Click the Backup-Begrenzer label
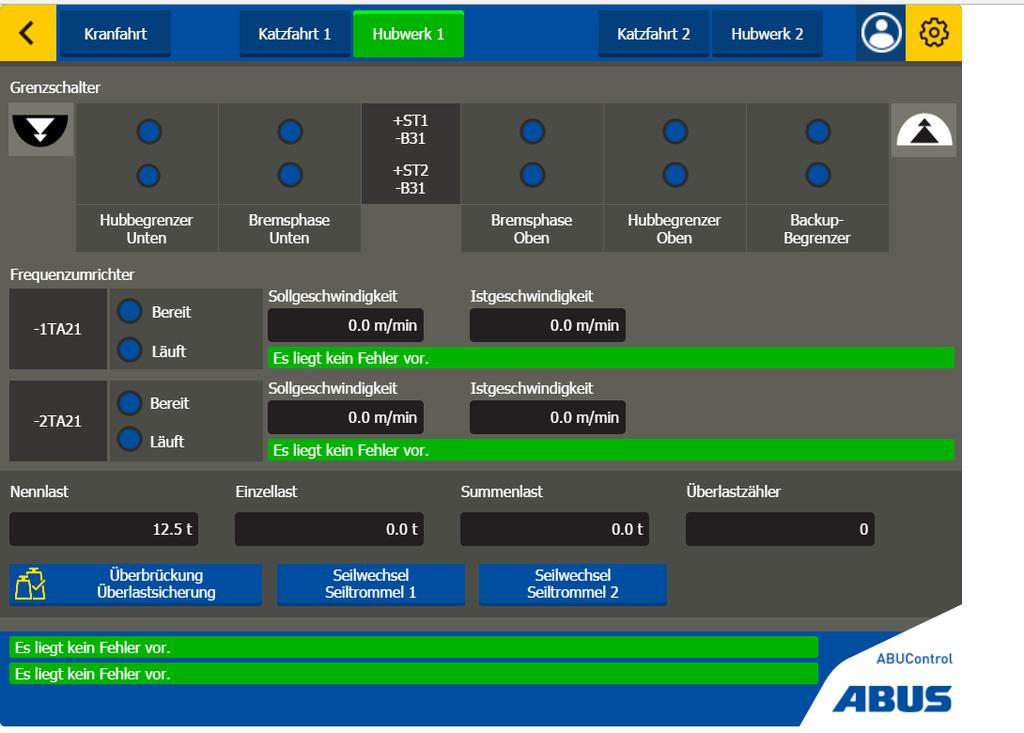Screen dimensions: 1024x733 (817, 229)
